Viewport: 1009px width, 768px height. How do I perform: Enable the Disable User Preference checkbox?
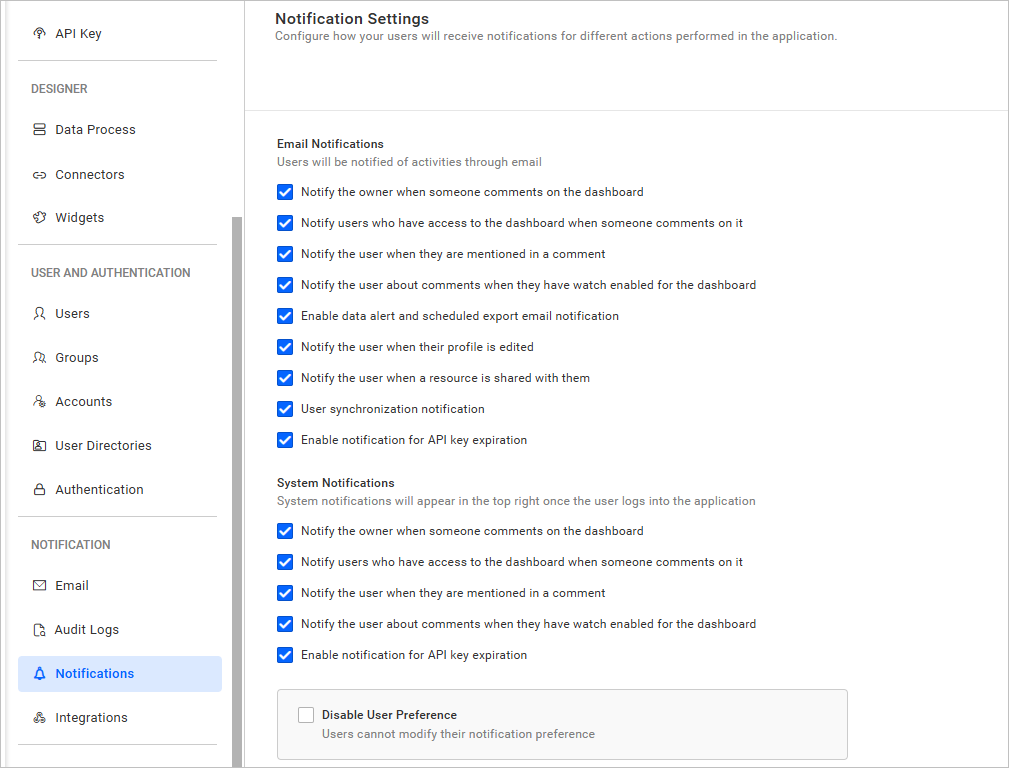point(306,714)
